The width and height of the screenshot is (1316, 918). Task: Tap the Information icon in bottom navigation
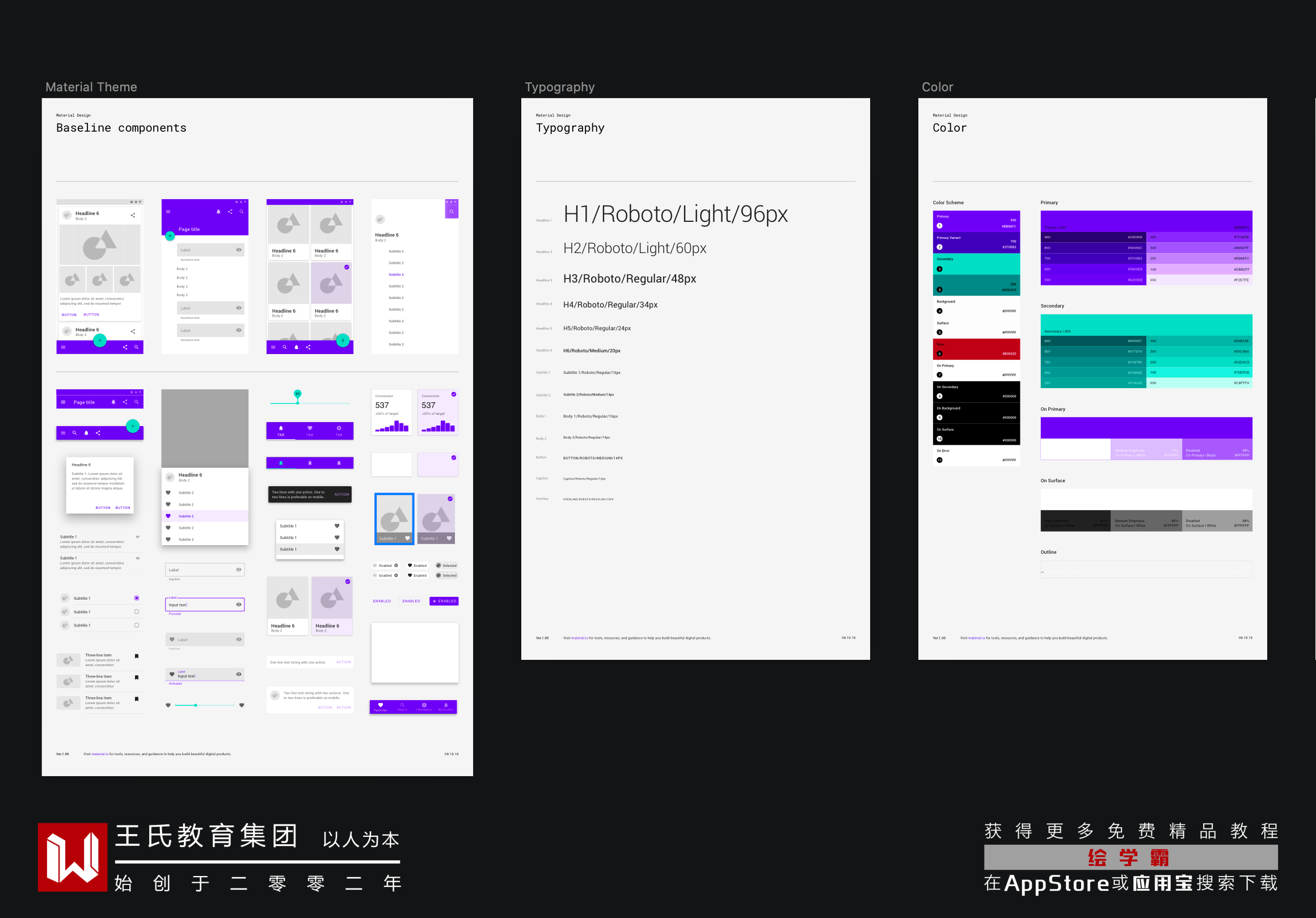(x=424, y=705)
